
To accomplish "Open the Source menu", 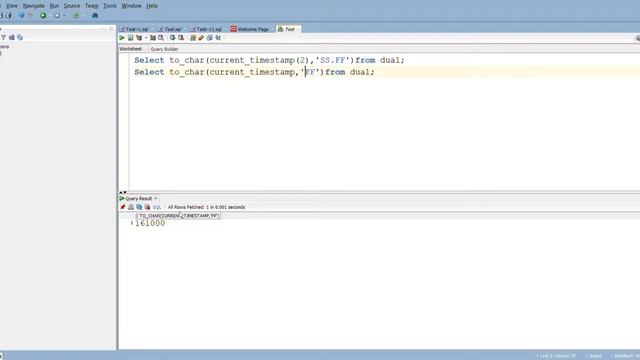I will click(x=72, y=6).
